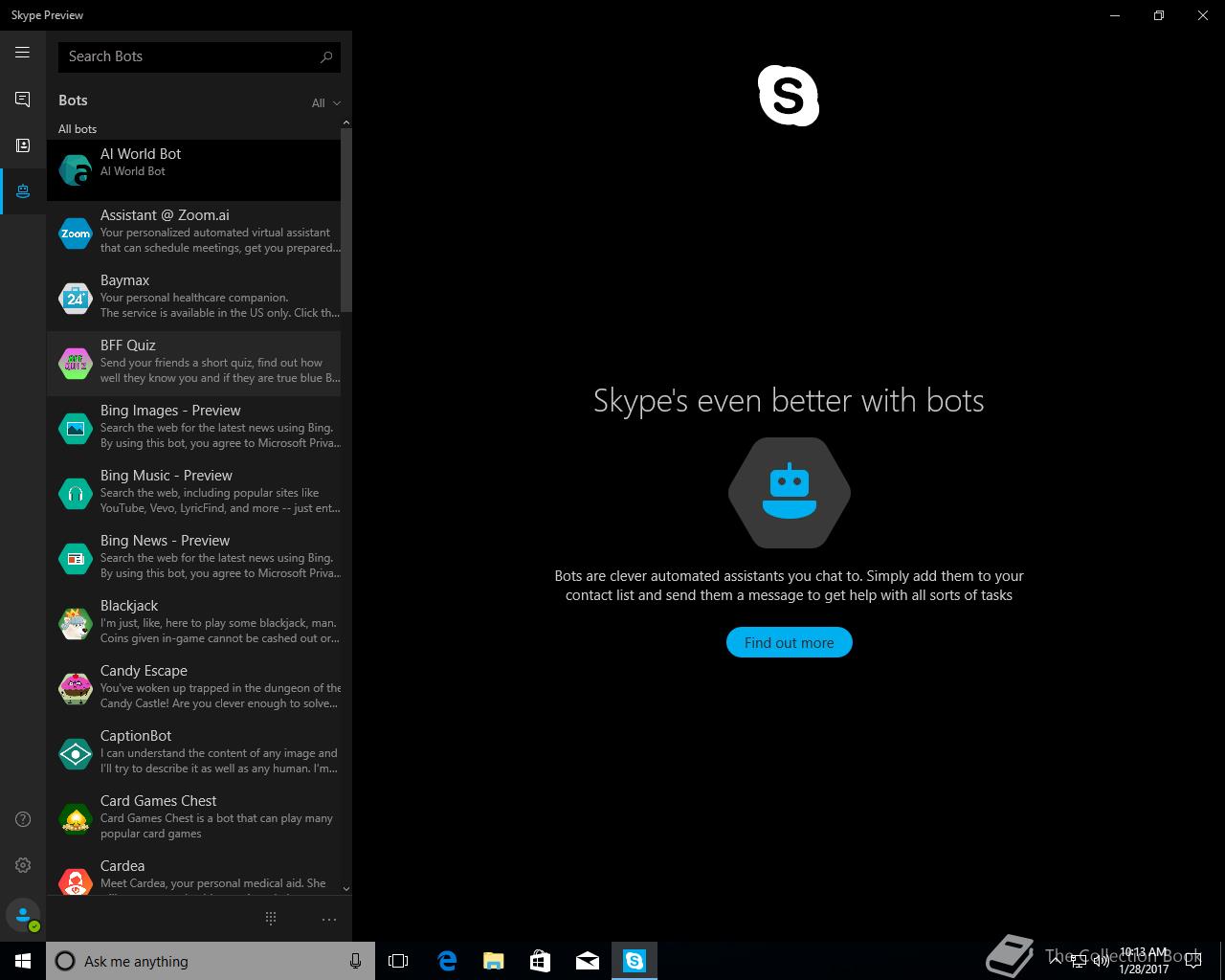Click Cortana Ask me anything box
The width and height of the screenshot is (1225, 980).
click(x=210, y=961)
